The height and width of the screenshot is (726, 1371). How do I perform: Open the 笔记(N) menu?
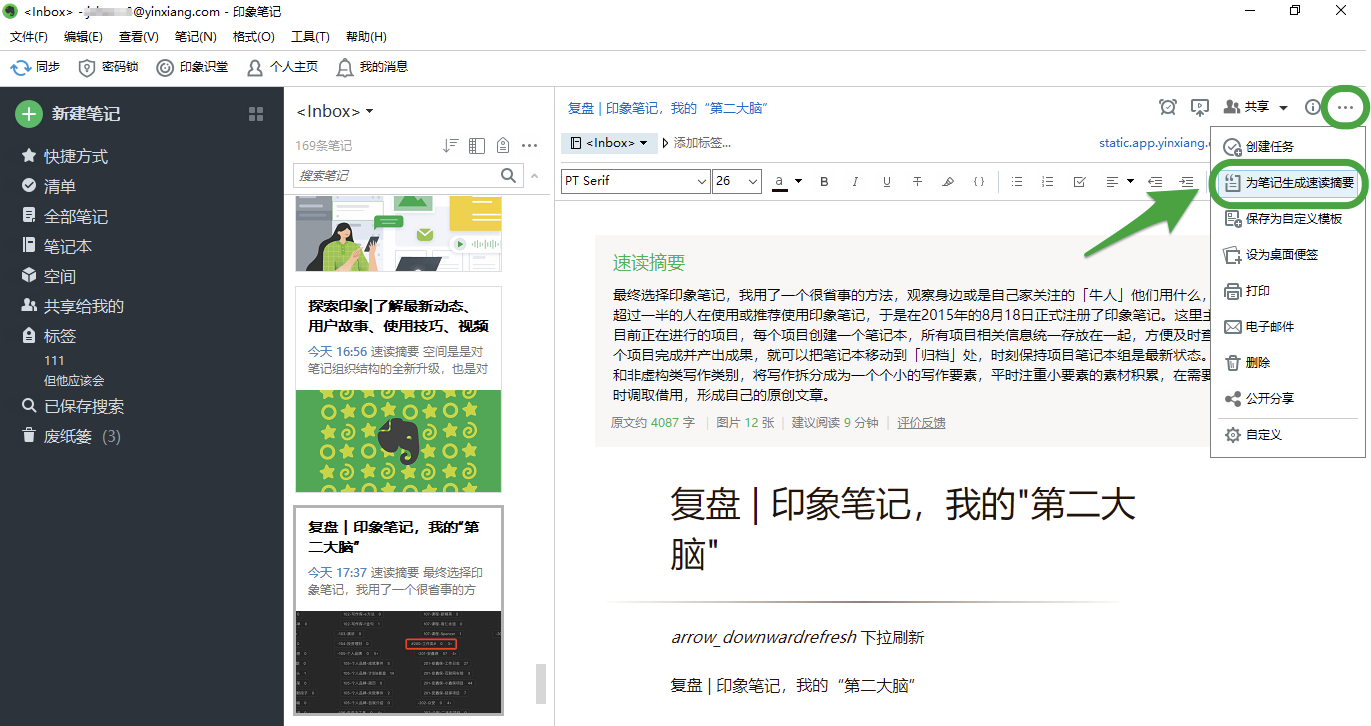195,37
